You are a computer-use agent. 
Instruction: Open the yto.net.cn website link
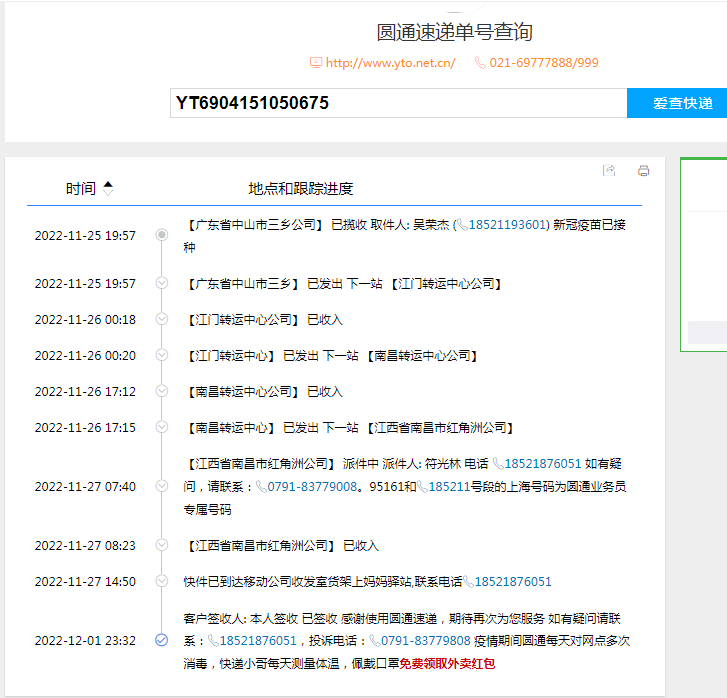(x=390, y=63)
